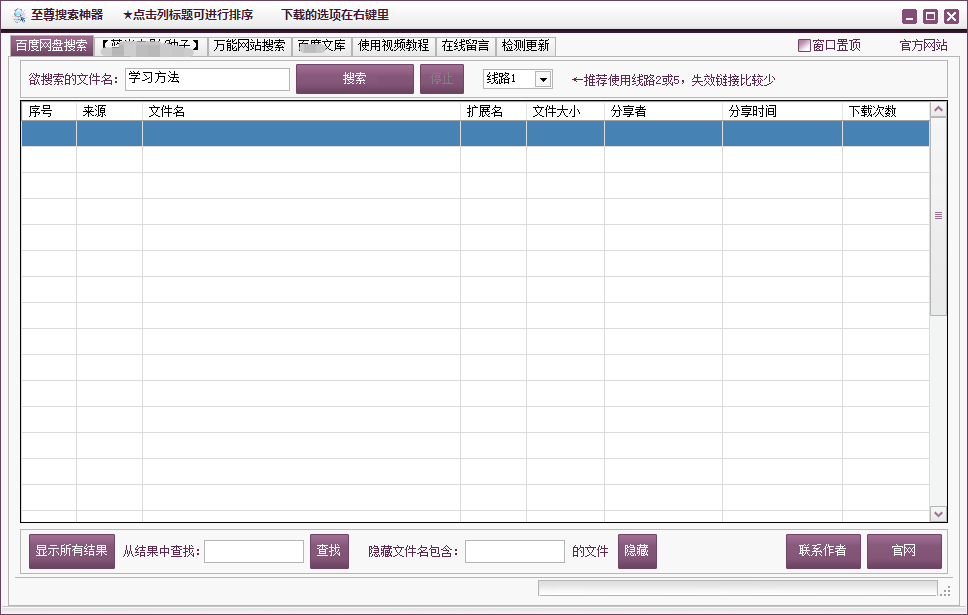Screen dimensions: 968x615
Task: Open the 种子 tab in brackets
Action: [151, 46]
